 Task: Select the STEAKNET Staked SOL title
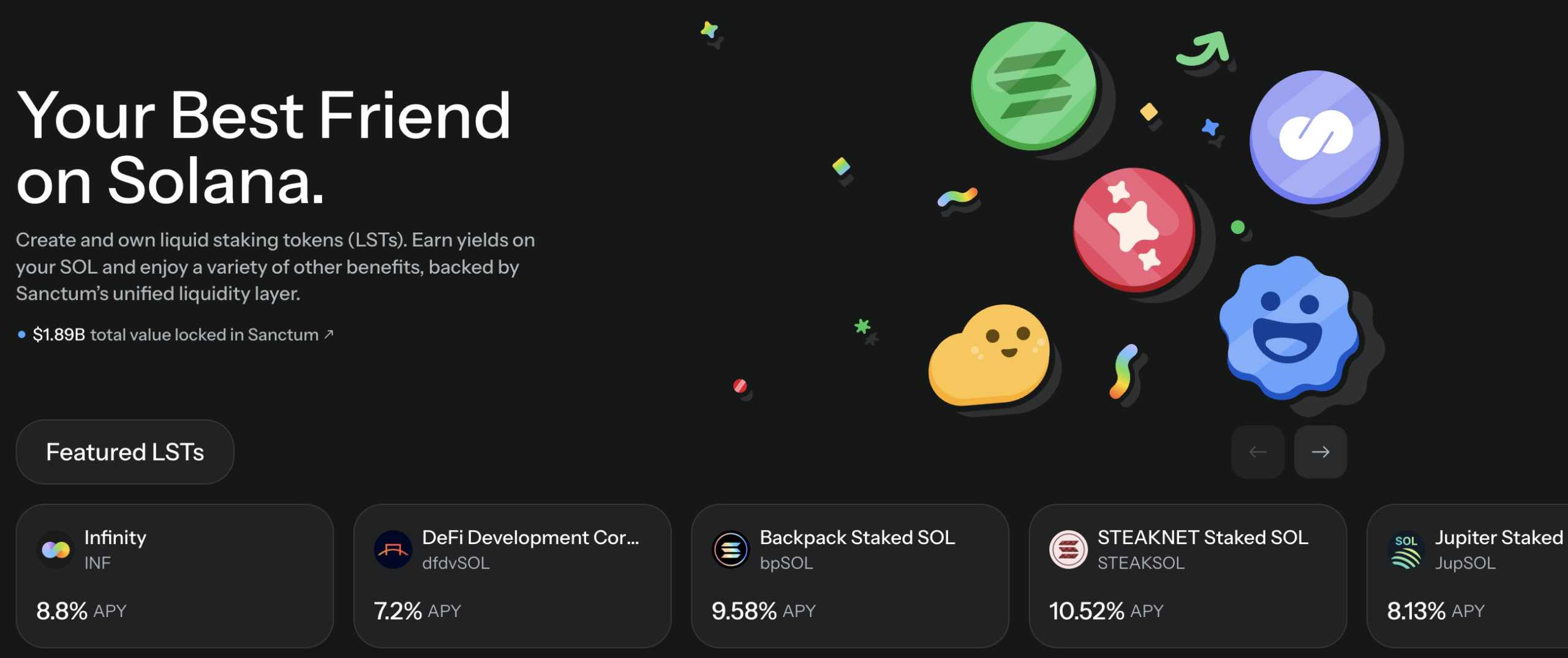(x=1202, y=537)
